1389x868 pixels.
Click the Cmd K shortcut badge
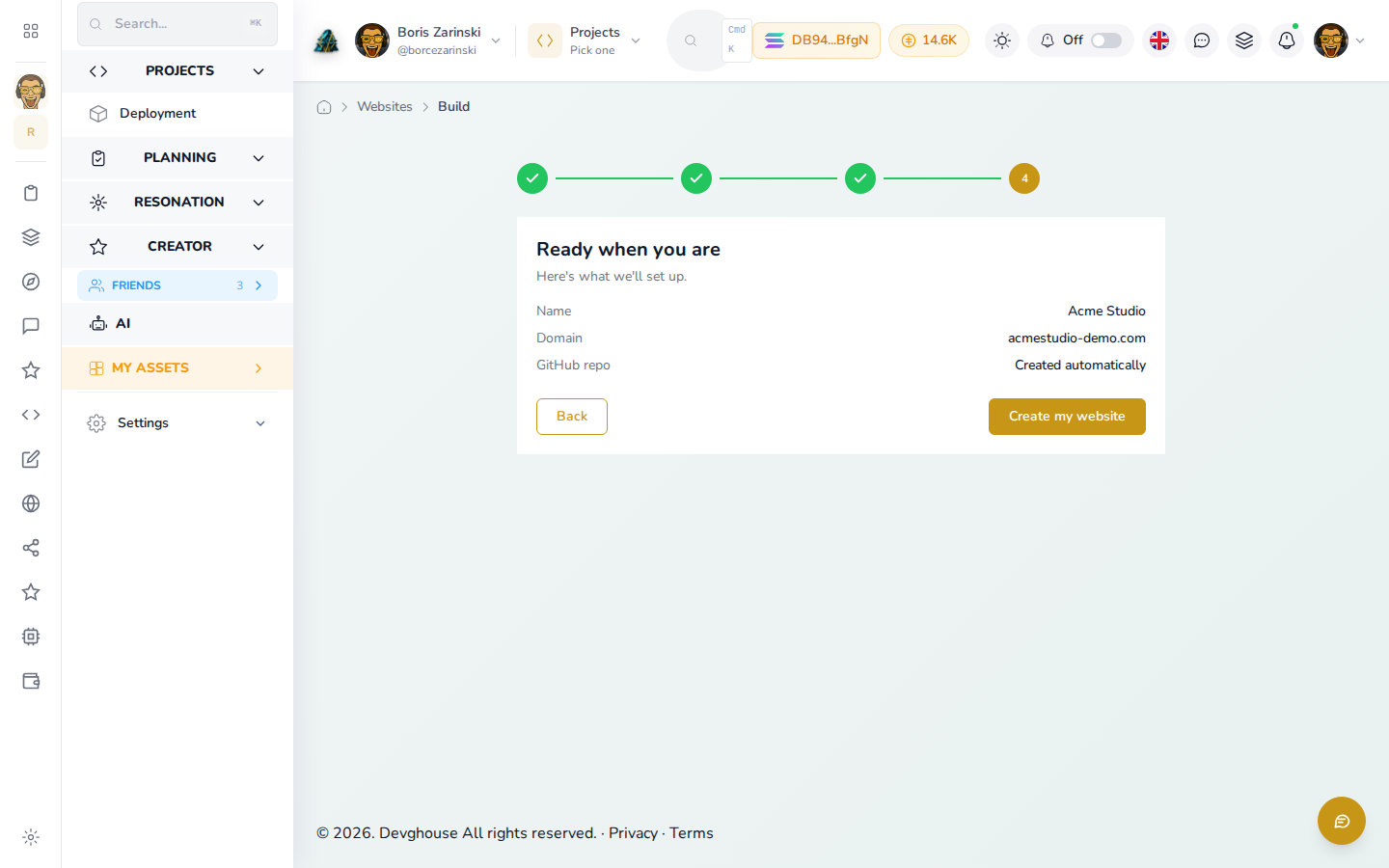pos(737,41)
